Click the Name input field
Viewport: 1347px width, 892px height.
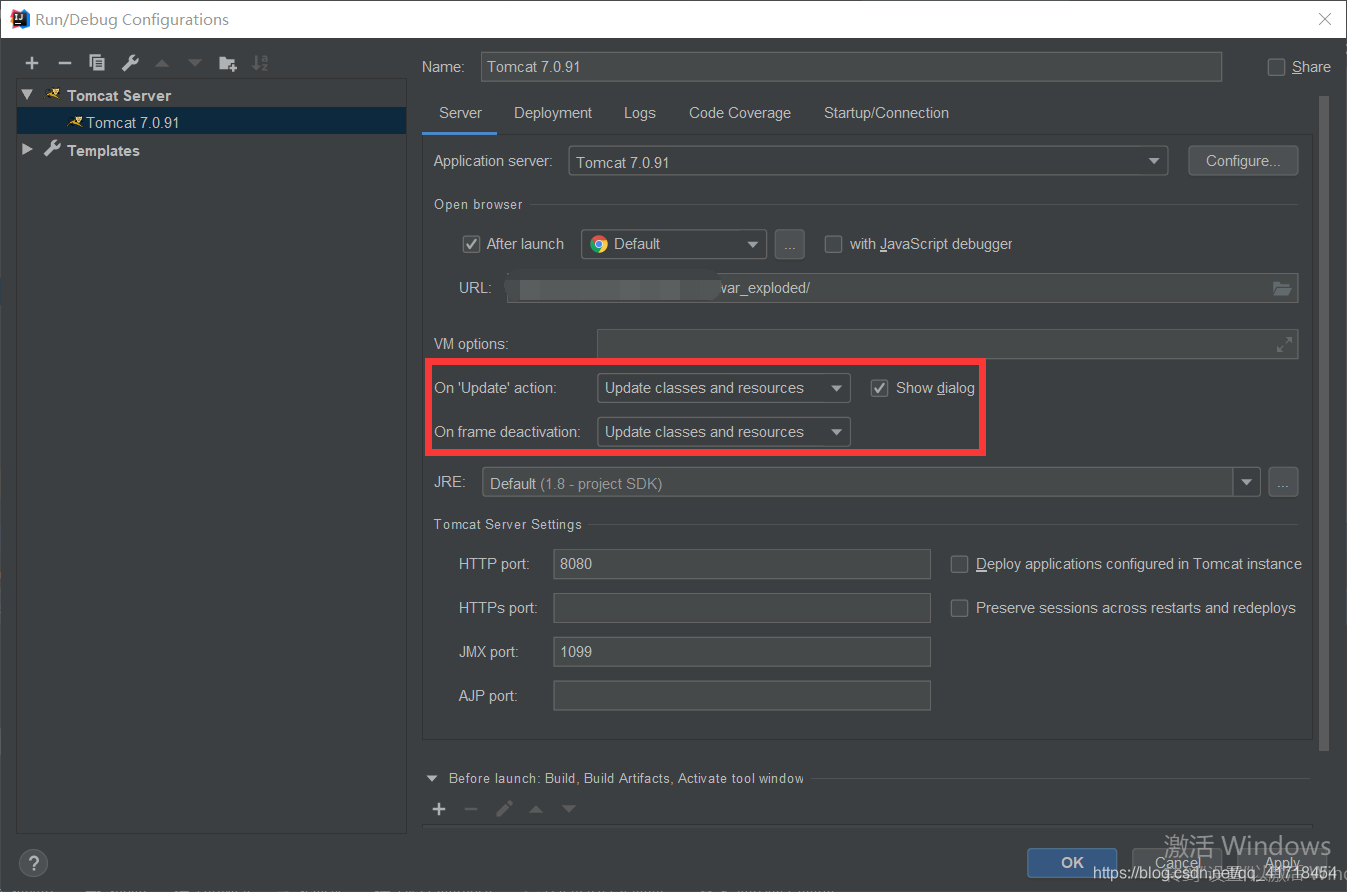(x=851, y=67)
